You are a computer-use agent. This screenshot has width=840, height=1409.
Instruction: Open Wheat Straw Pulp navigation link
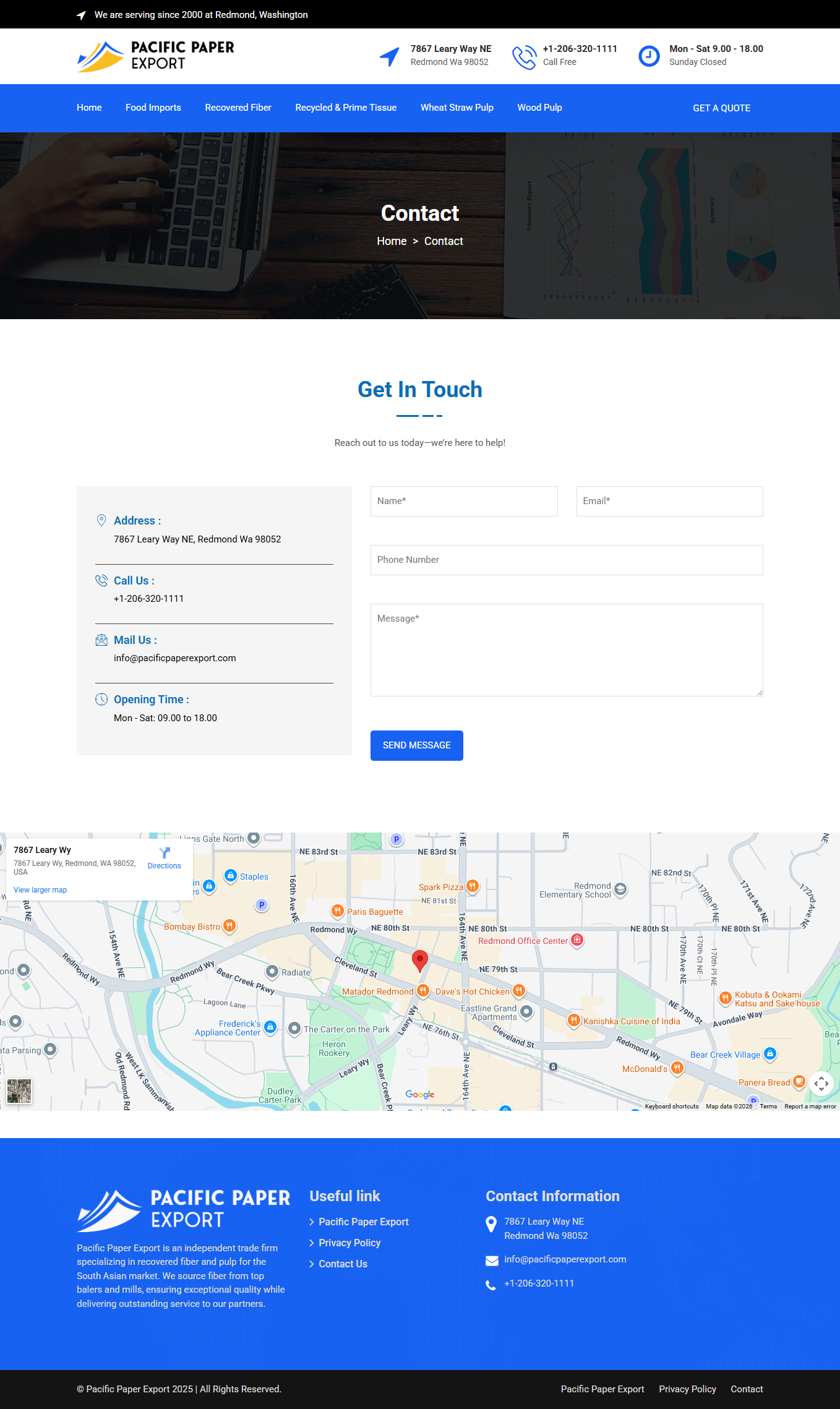pyautogui.click(x=456, y=108)
